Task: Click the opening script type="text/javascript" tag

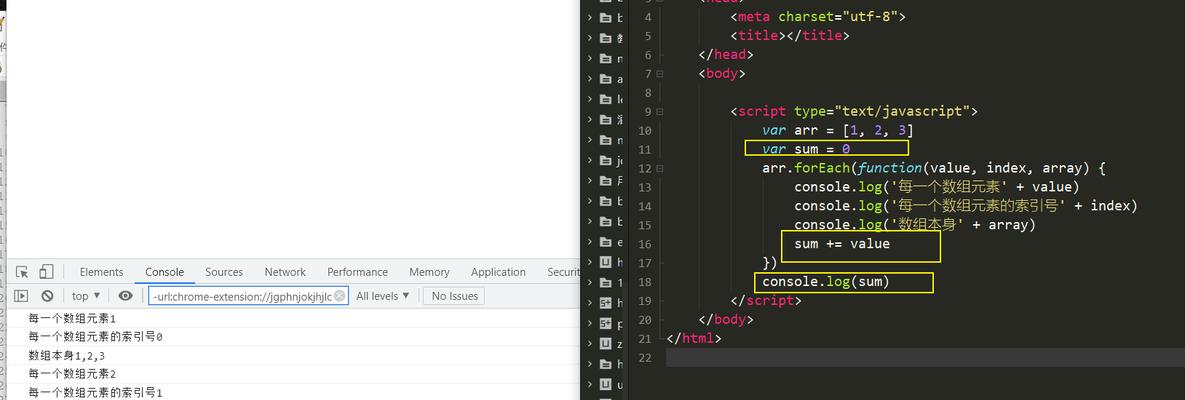Action: pyautogui.click(x=854, y=111)
